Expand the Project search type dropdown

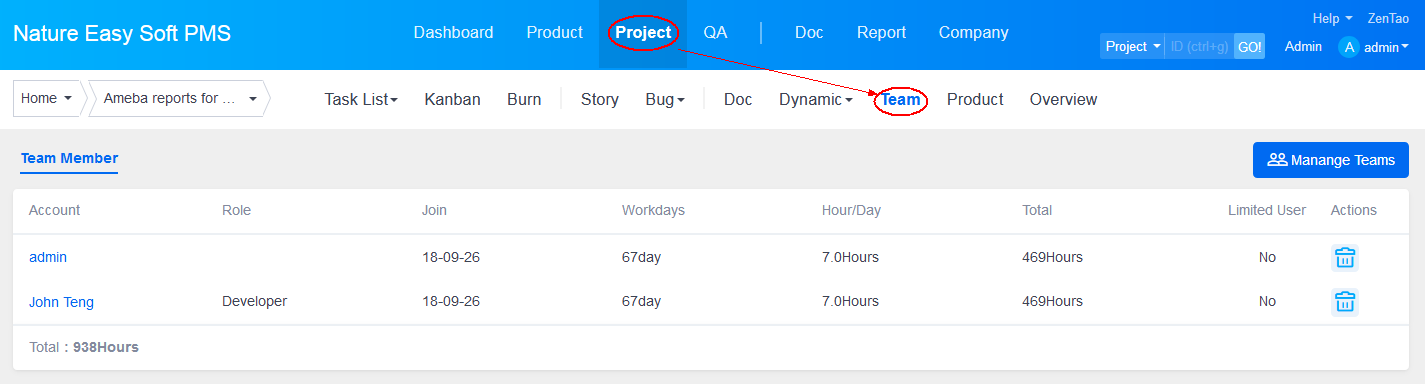tap(1132, 47)
